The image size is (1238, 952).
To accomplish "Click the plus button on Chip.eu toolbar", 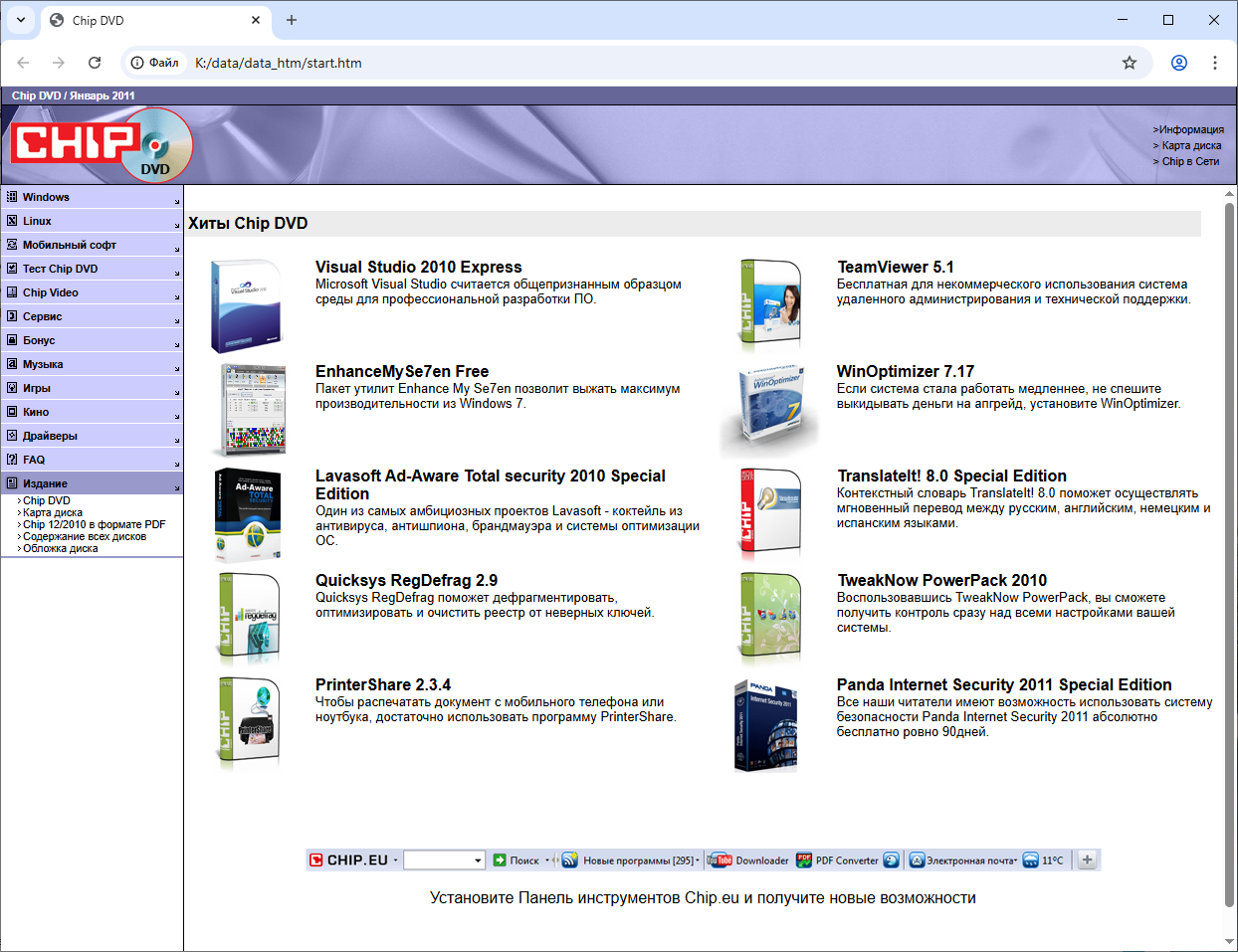I will (x=1087, y=860).
